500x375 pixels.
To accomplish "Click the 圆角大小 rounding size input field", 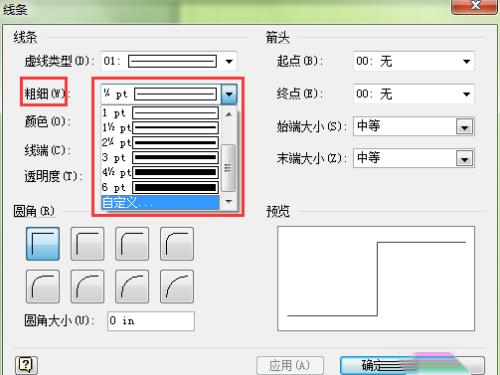I will click(151, 321).
